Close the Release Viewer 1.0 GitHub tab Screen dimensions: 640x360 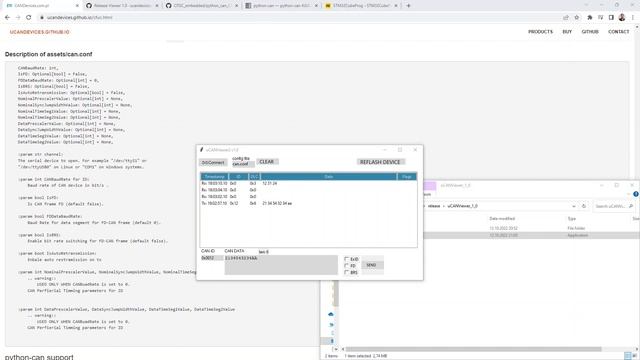[157, 6]
